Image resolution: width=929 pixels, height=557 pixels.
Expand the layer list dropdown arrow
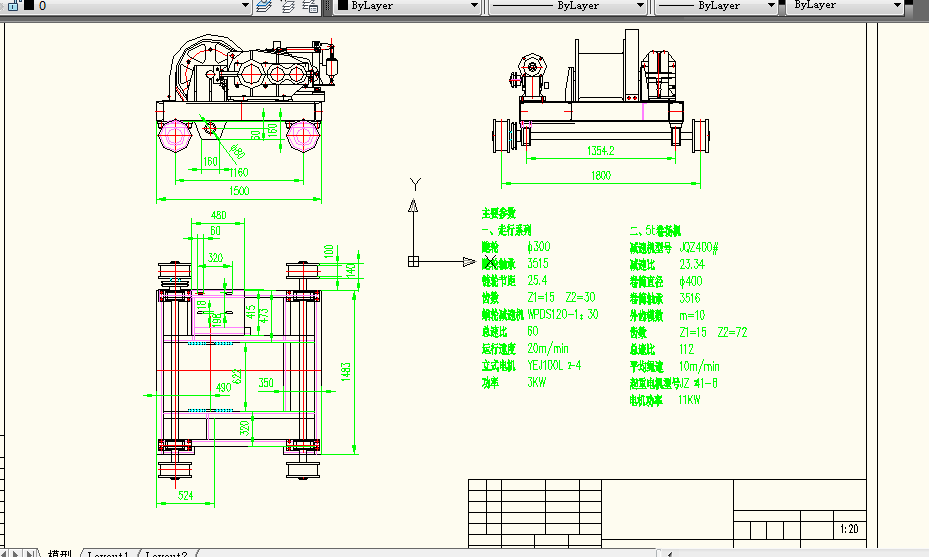pos(245,6)
